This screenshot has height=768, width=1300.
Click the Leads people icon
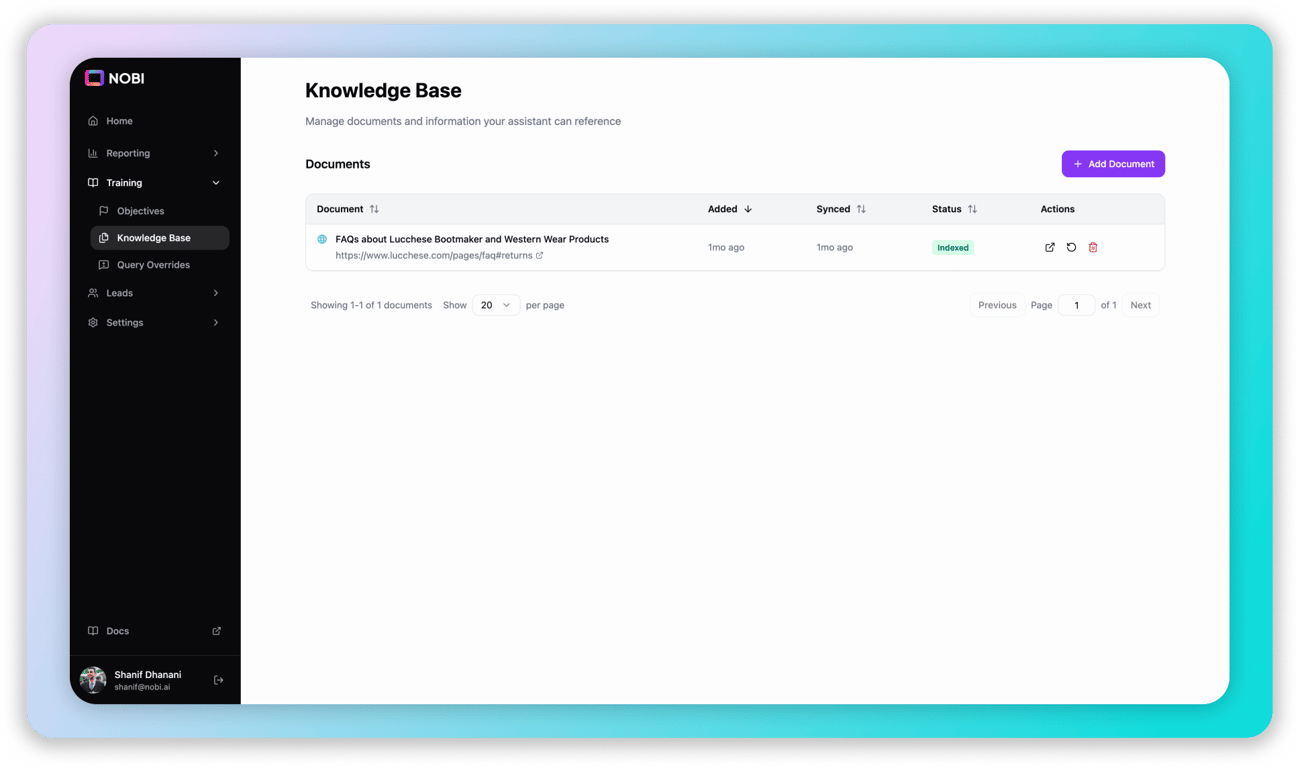click(93, 293)
